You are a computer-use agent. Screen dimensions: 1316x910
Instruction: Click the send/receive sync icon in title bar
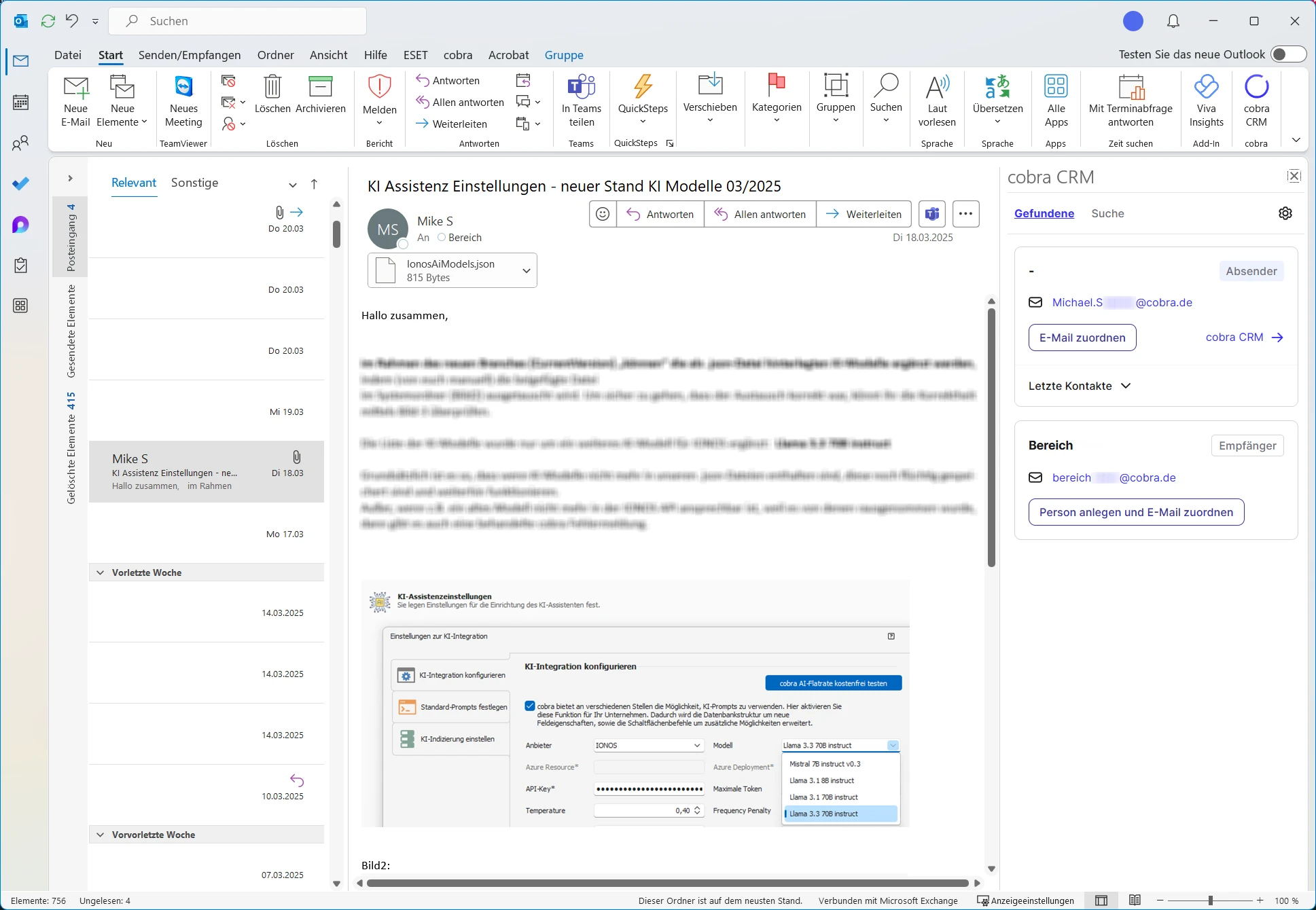coord(48,21)
